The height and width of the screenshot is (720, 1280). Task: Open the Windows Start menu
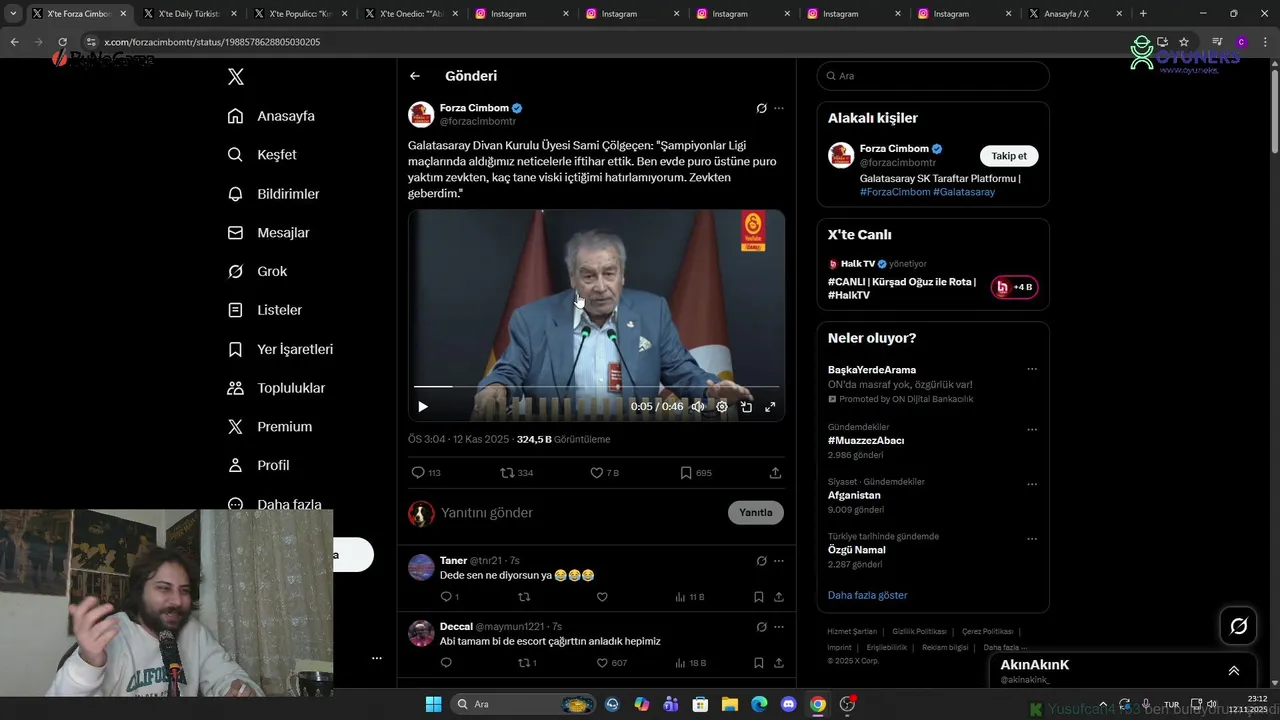[433, 704]
